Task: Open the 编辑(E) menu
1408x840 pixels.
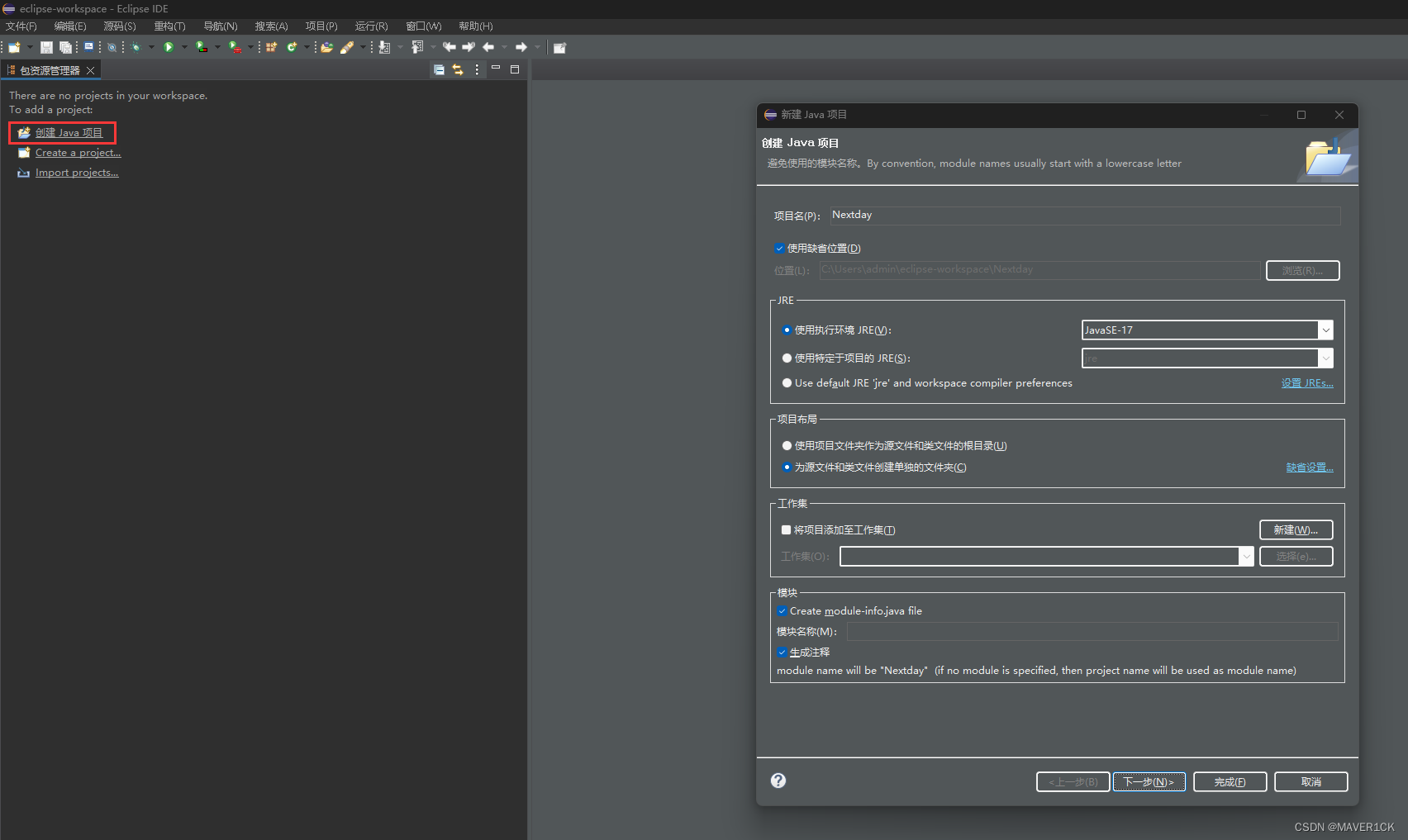Action: coord(70,26)
